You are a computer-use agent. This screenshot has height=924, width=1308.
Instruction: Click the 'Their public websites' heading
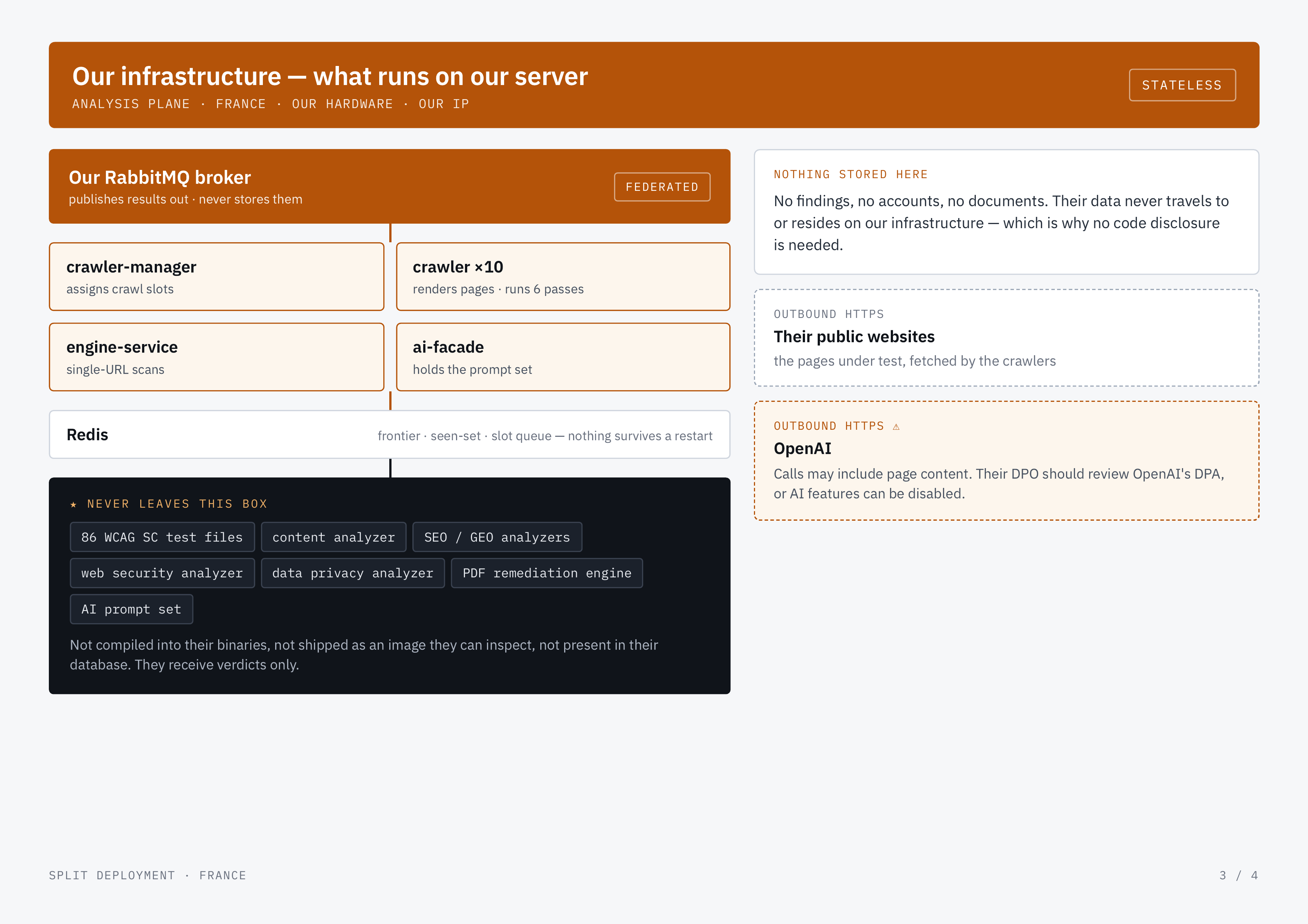tap(854, 337)
